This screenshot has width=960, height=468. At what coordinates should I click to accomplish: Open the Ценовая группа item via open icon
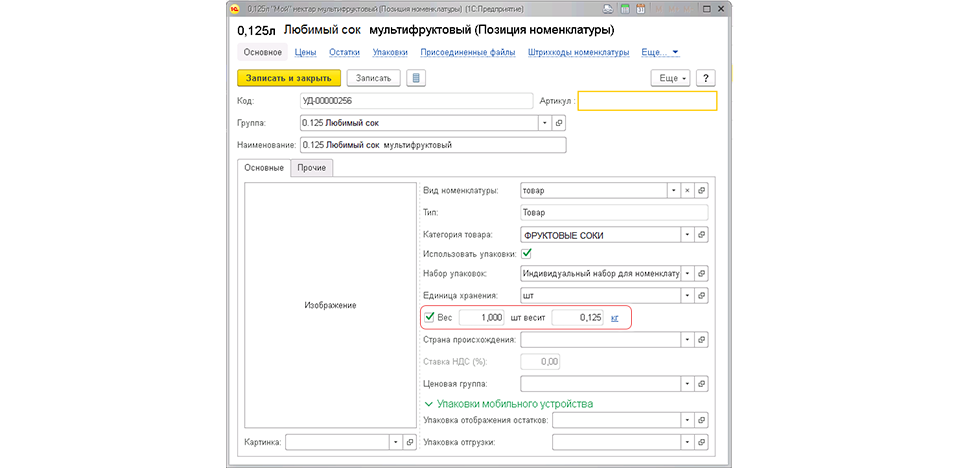[x=702, y=384]
